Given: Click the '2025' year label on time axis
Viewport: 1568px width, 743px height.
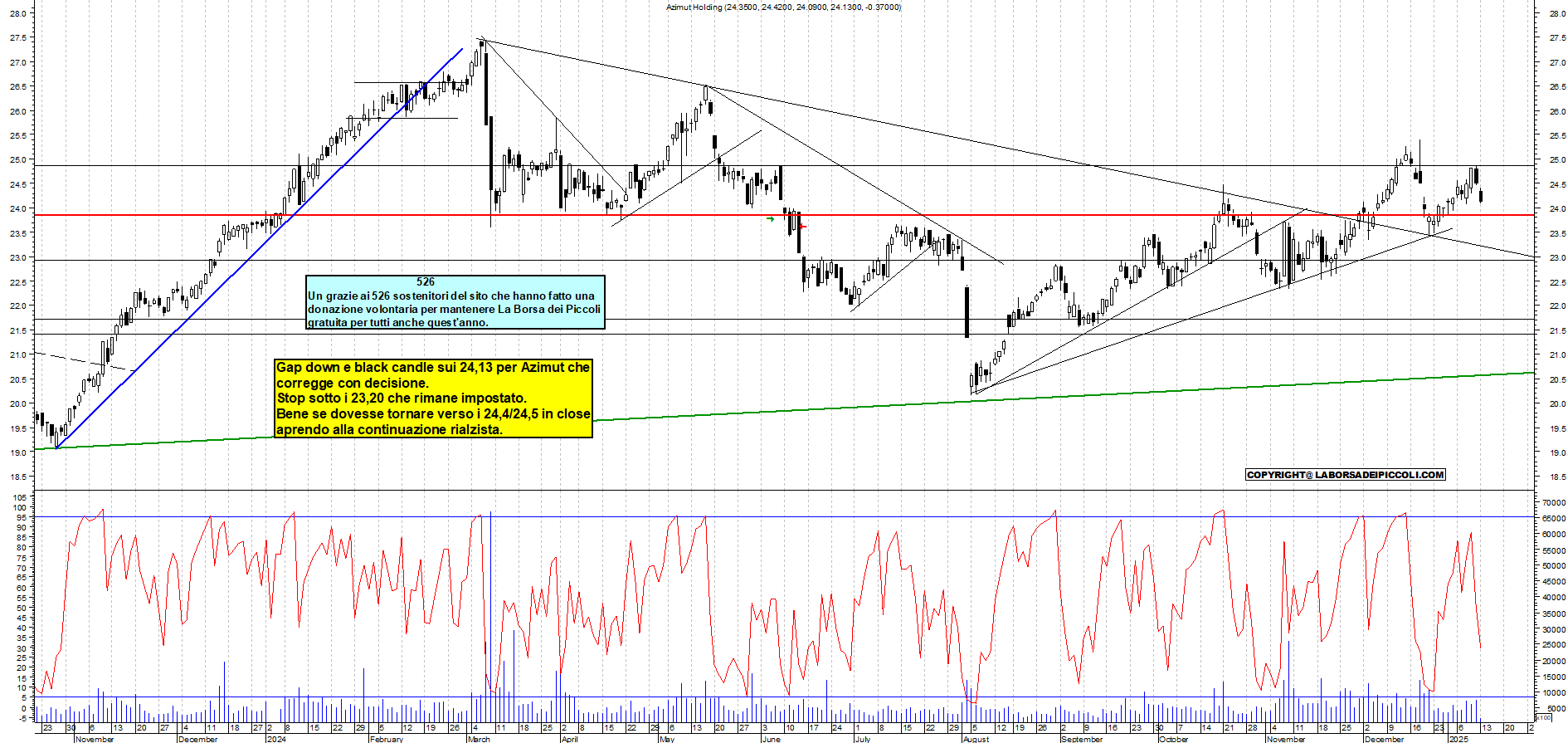Looking at the screenshot, I should [x=1458, y=739].
